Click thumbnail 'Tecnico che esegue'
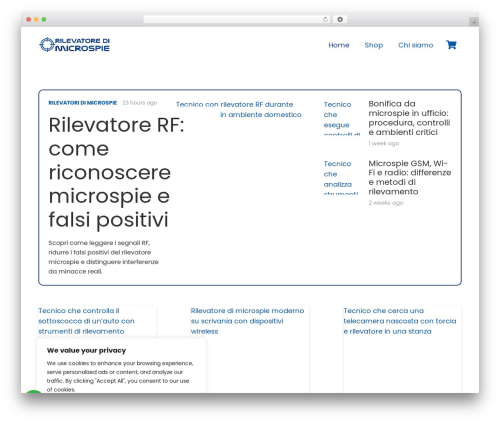 [341, 118]
